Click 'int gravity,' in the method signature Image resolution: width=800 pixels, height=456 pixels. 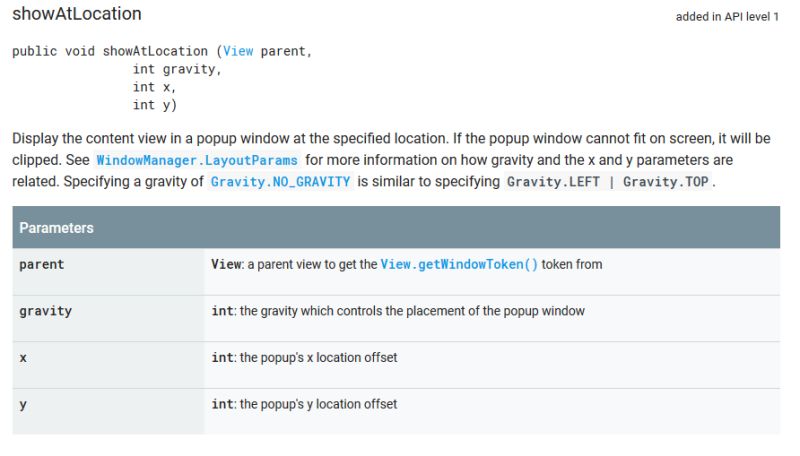(x=177, y=69)
